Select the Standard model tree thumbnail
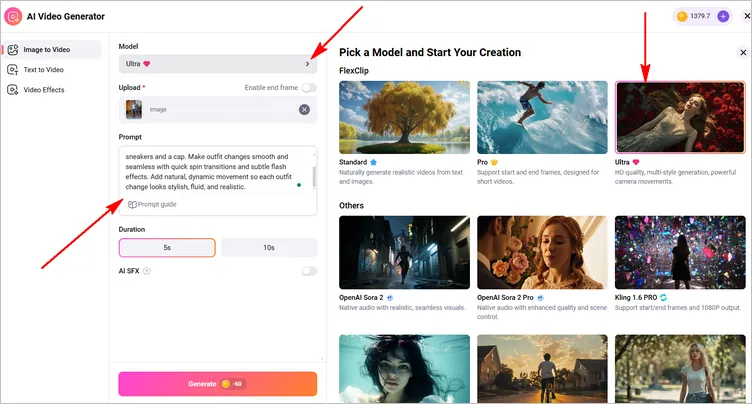 click(x=404, y=118)
